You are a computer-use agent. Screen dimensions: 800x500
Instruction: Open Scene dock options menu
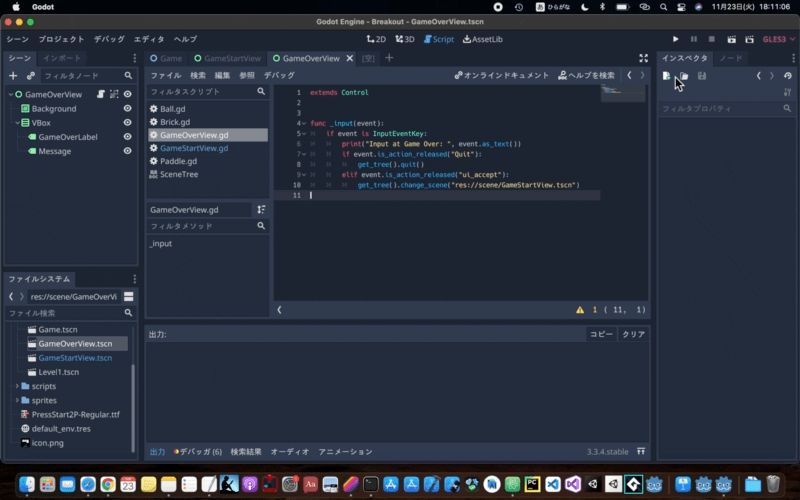pos(135,58)
